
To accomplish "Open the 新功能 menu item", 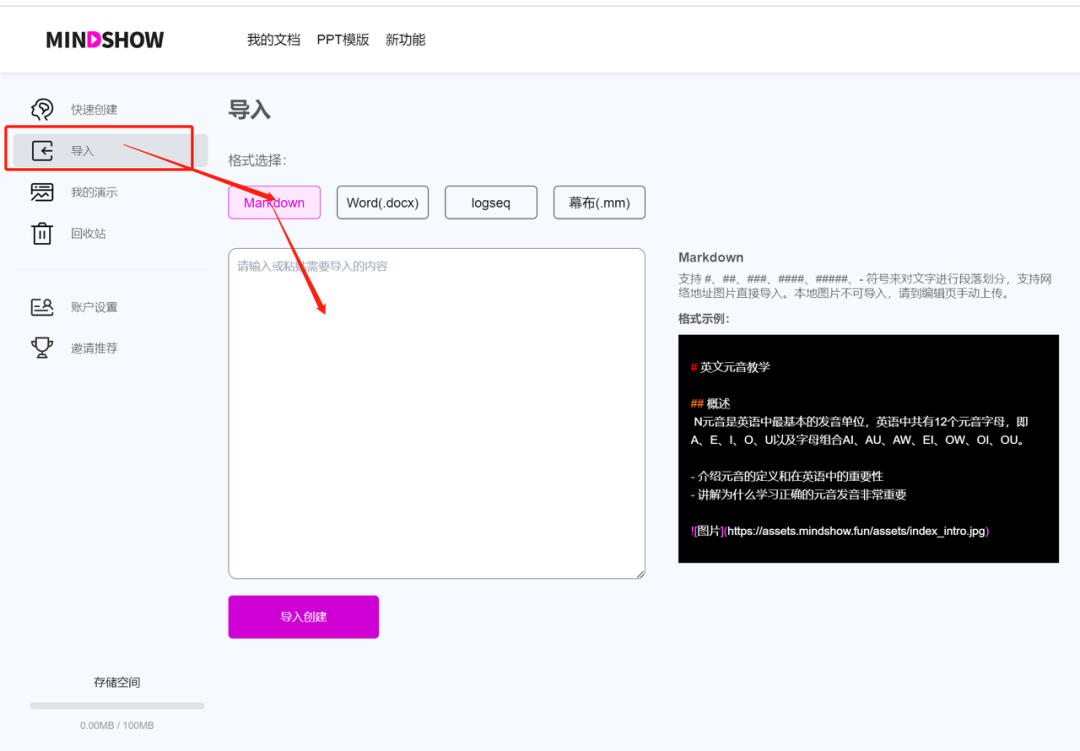I will pos(405,39).
